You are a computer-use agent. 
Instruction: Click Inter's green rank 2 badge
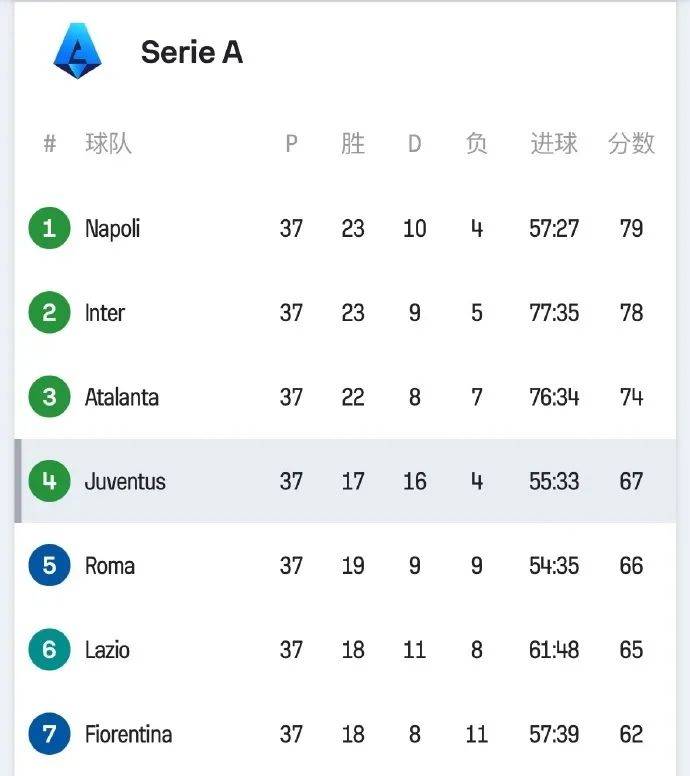coord(49,313)
